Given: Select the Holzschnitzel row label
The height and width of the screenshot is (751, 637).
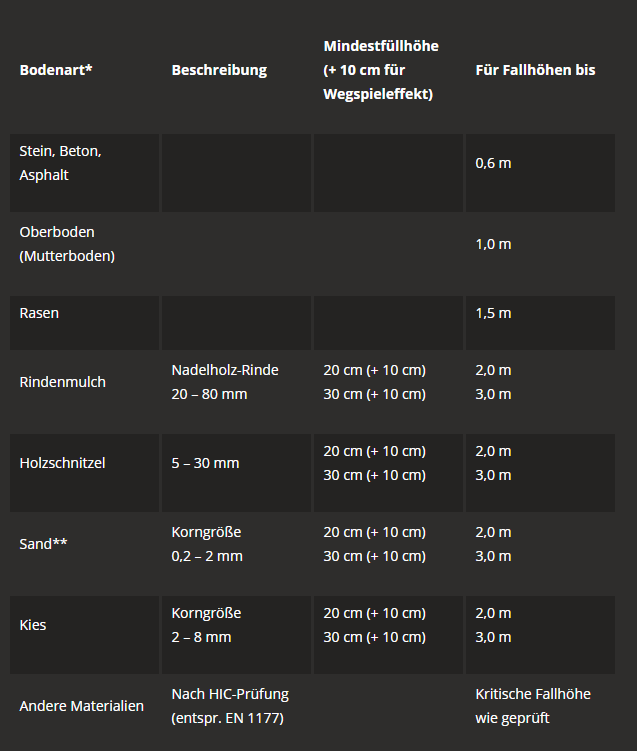Looking at the screenshot, I should 62,463.
